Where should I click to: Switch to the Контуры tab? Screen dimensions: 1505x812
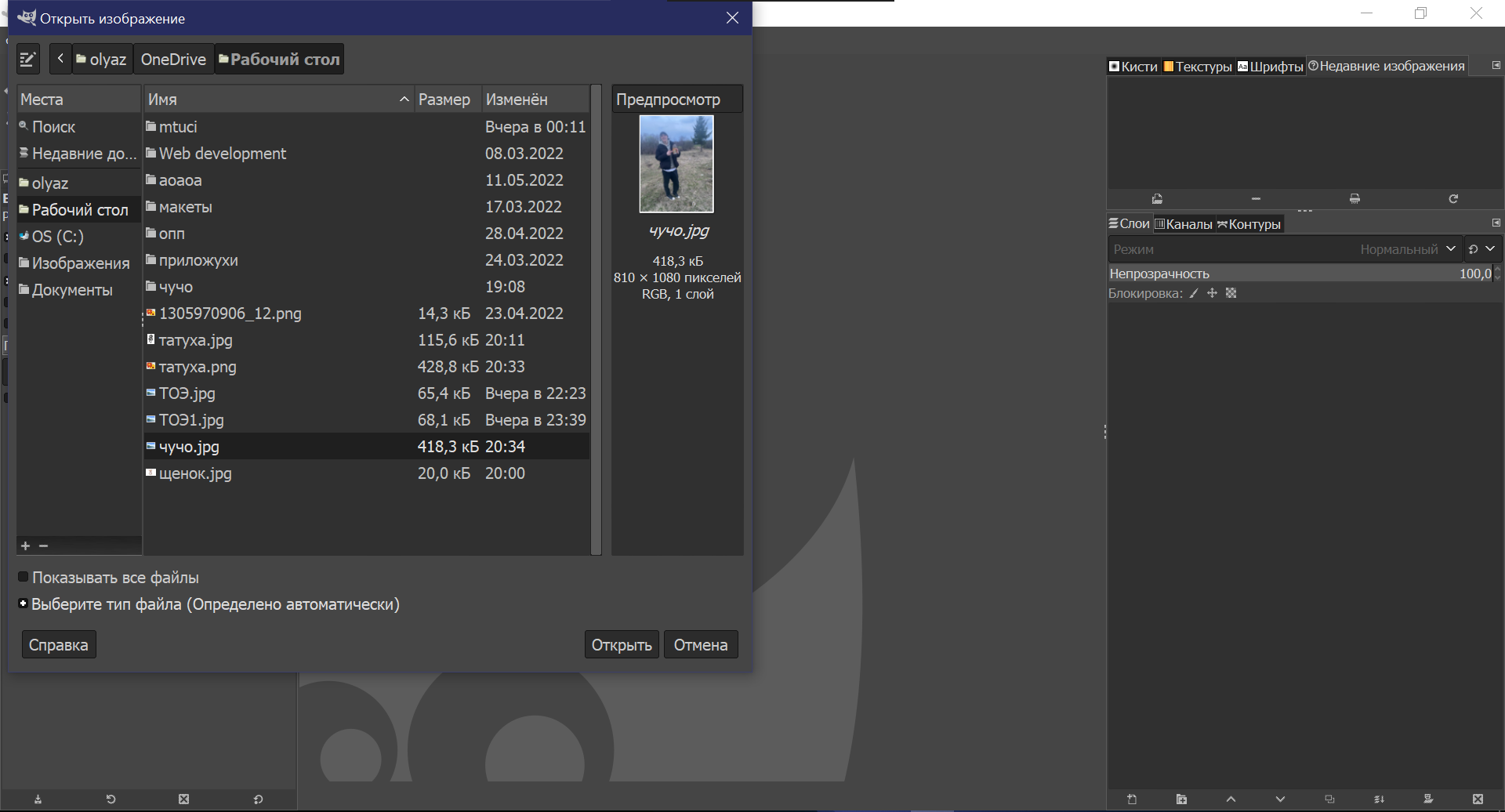1249,224
